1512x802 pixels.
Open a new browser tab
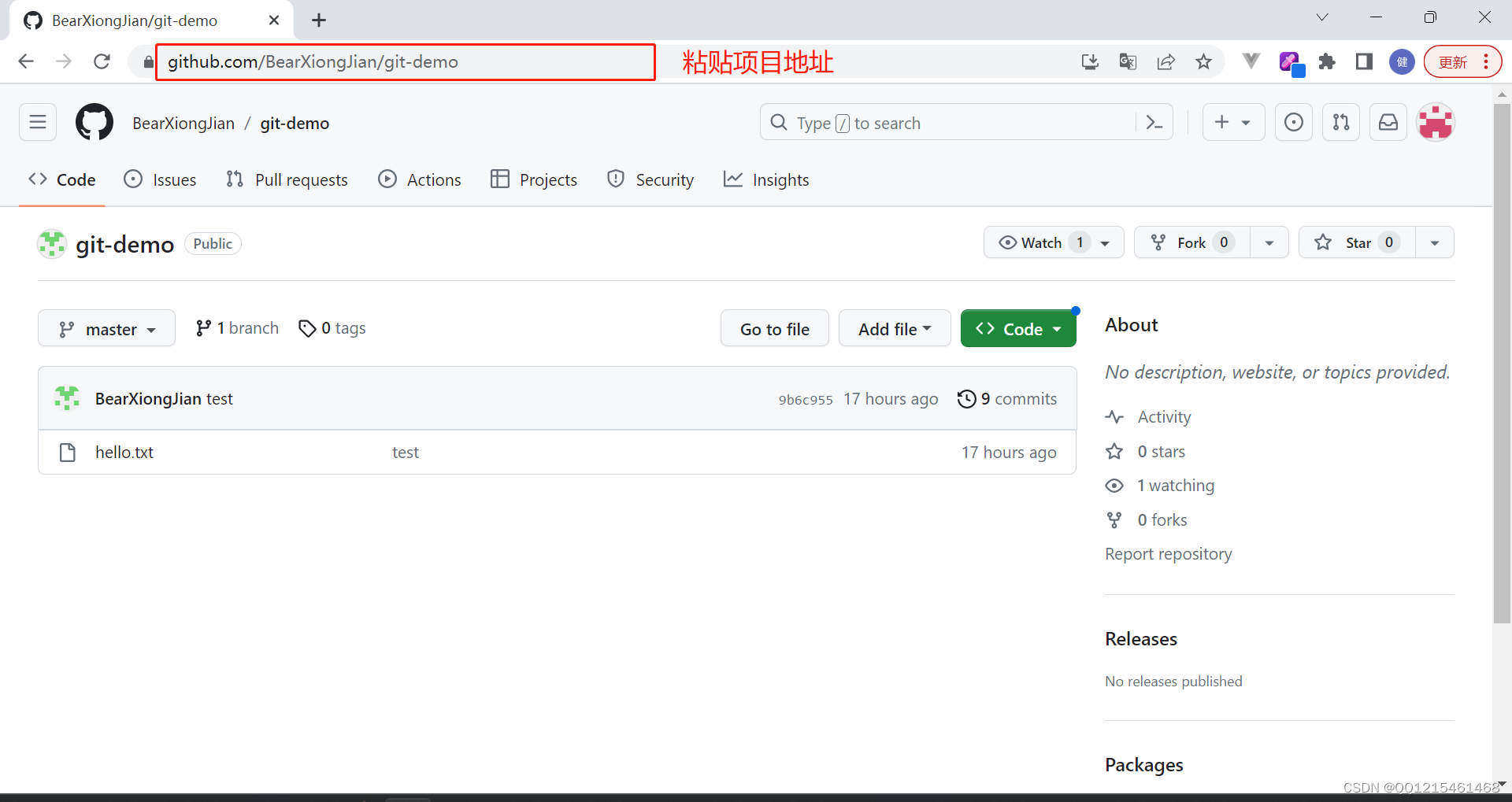pos(319,20)
